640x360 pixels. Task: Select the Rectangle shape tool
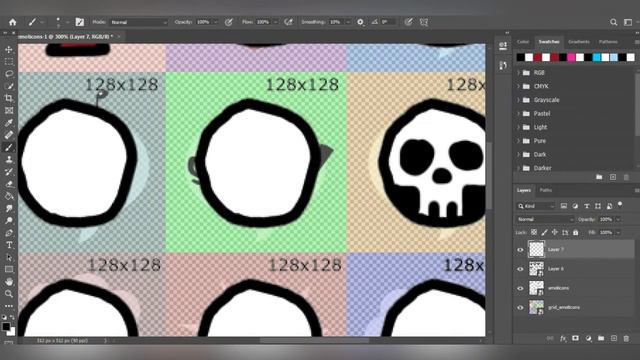point(9,269)
